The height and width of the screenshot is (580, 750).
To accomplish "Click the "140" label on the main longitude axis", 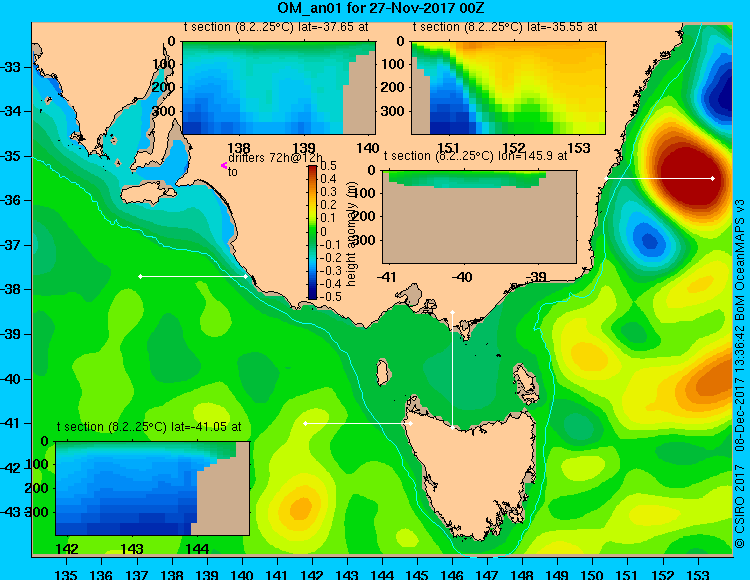I will [x=242, y=573].
